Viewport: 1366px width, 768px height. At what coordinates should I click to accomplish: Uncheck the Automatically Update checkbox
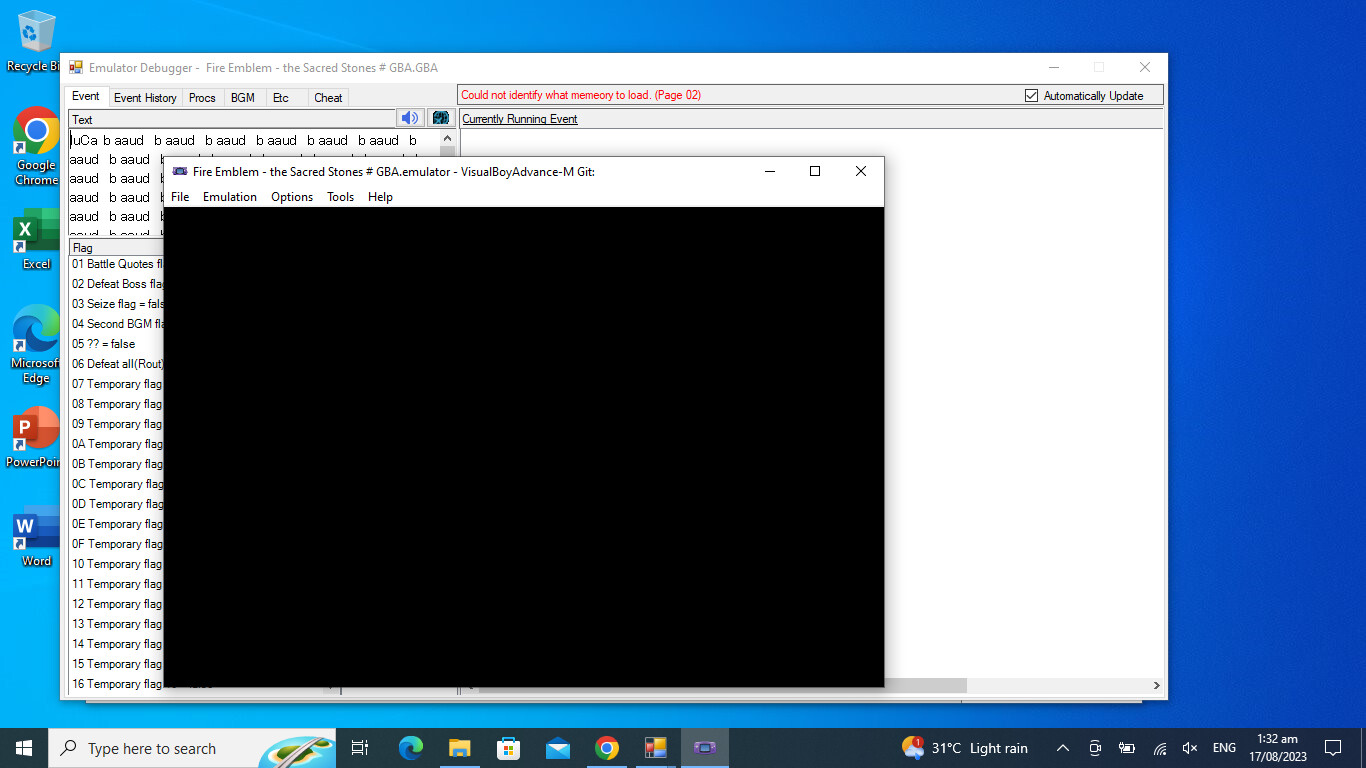click(1032, 96)
